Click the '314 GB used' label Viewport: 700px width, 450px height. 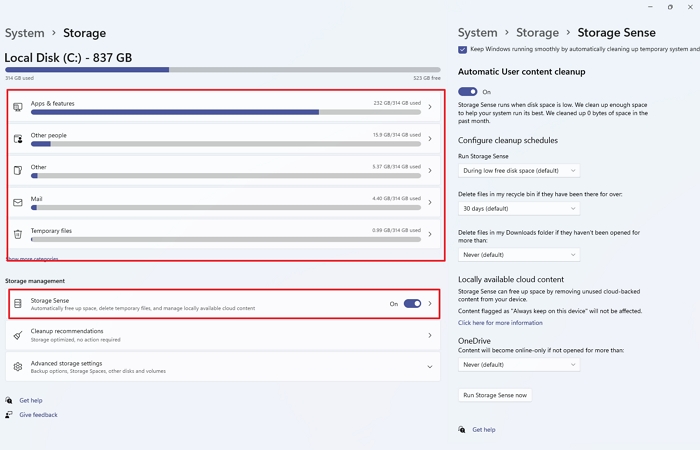pos(19,78)
